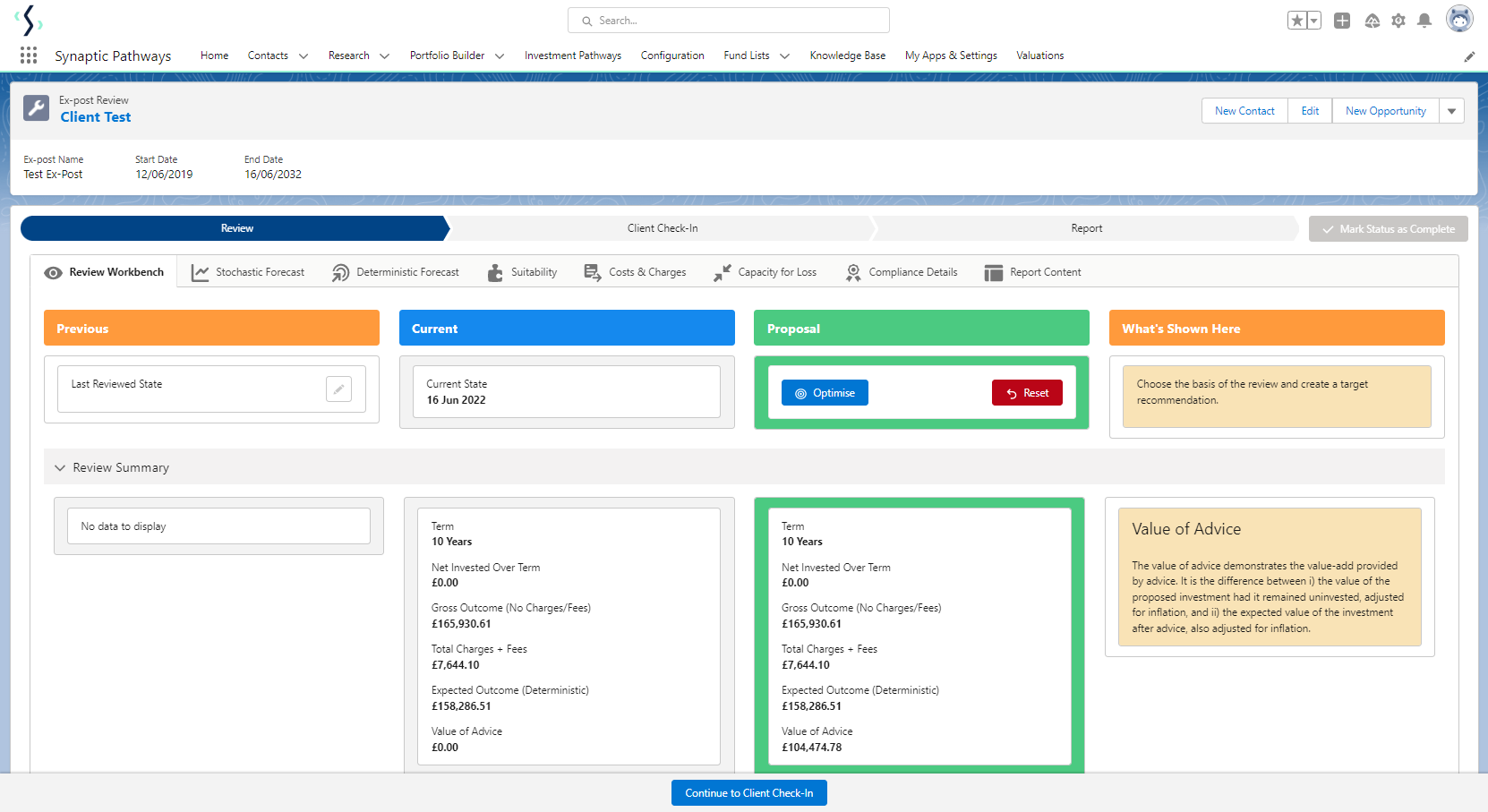Open the Costs & Charges tab
This screenshot has width=1488, height=812.
635,272
